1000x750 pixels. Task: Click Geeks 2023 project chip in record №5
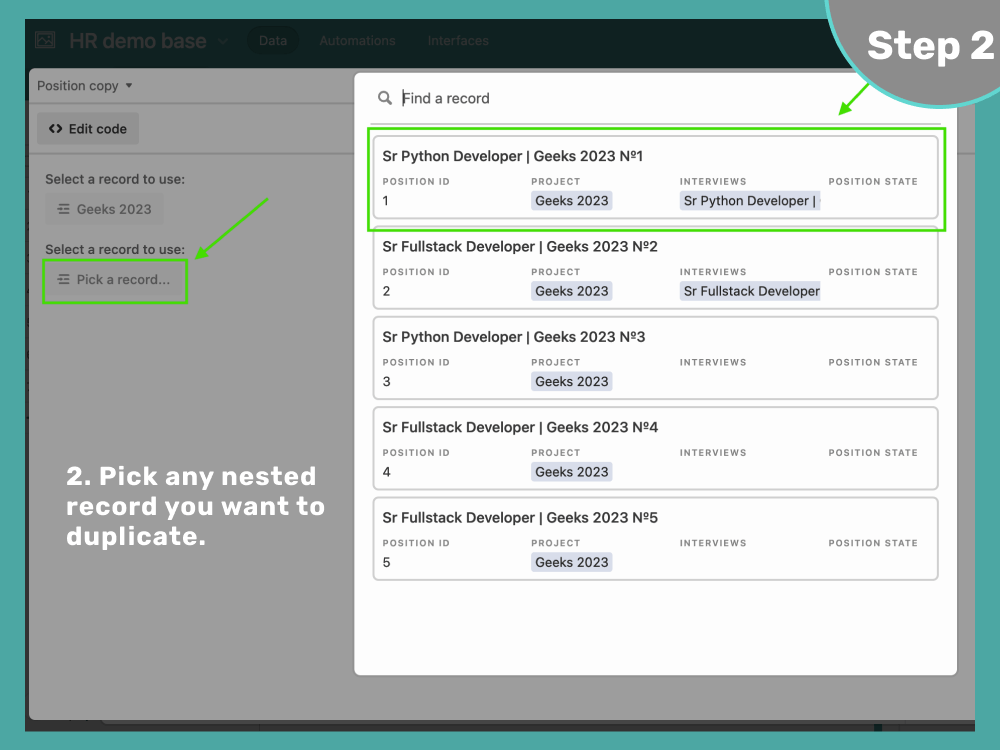tap(572, 562)
